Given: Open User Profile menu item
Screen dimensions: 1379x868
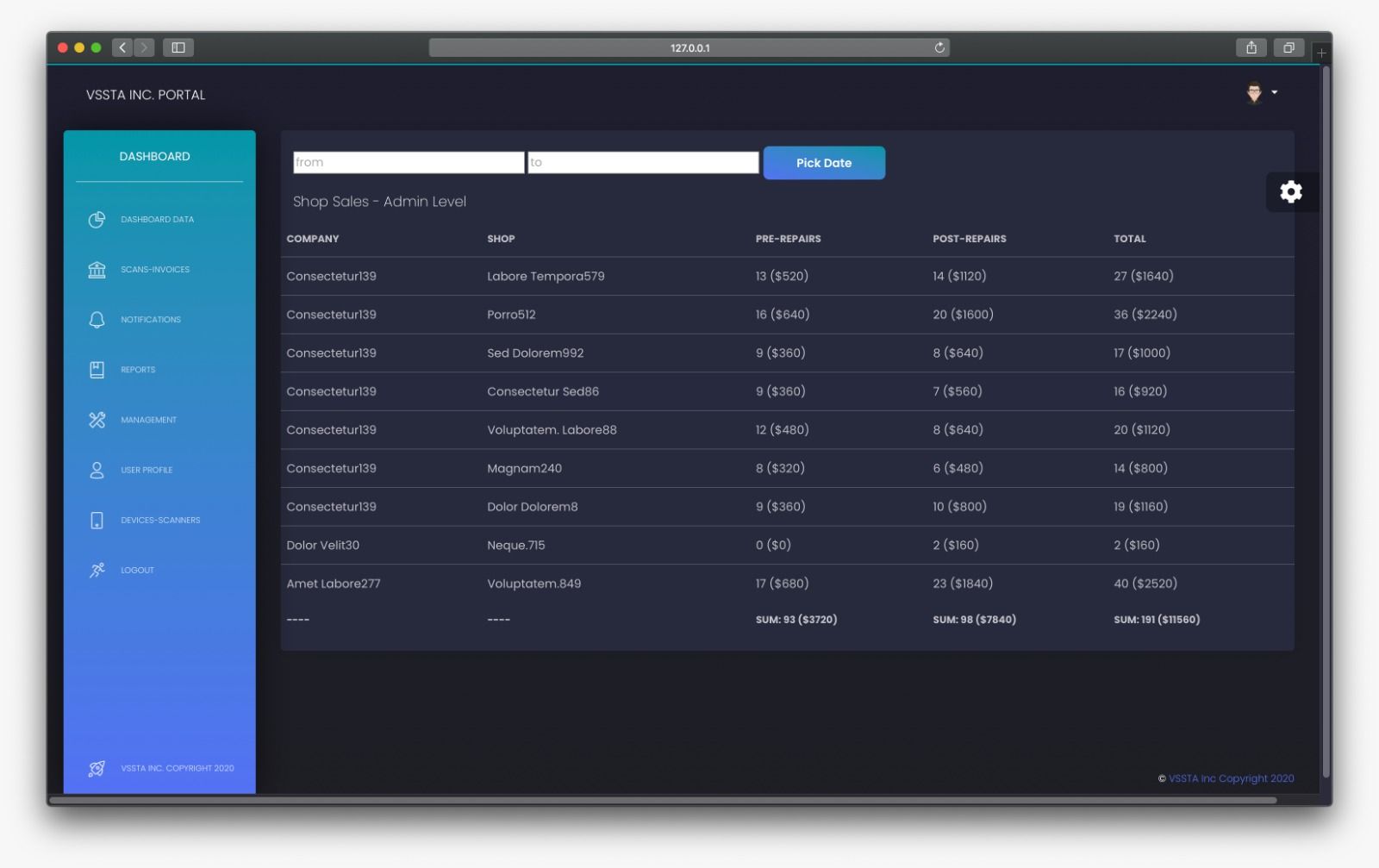Looking at the screenshot, I should coord(147,470).
